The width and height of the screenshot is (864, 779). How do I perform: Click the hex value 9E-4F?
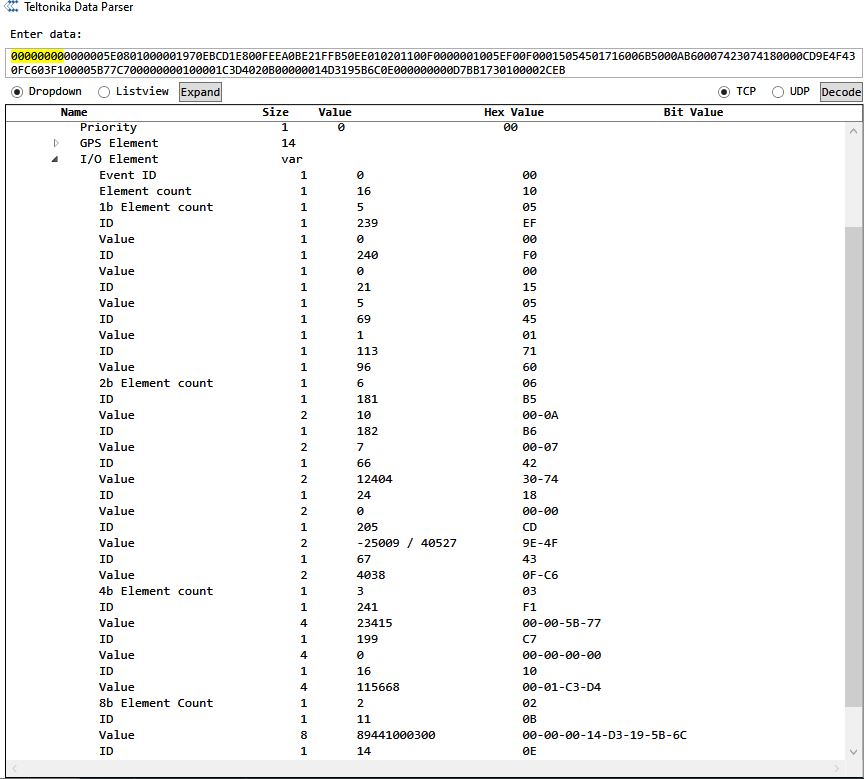pos(540,543)
